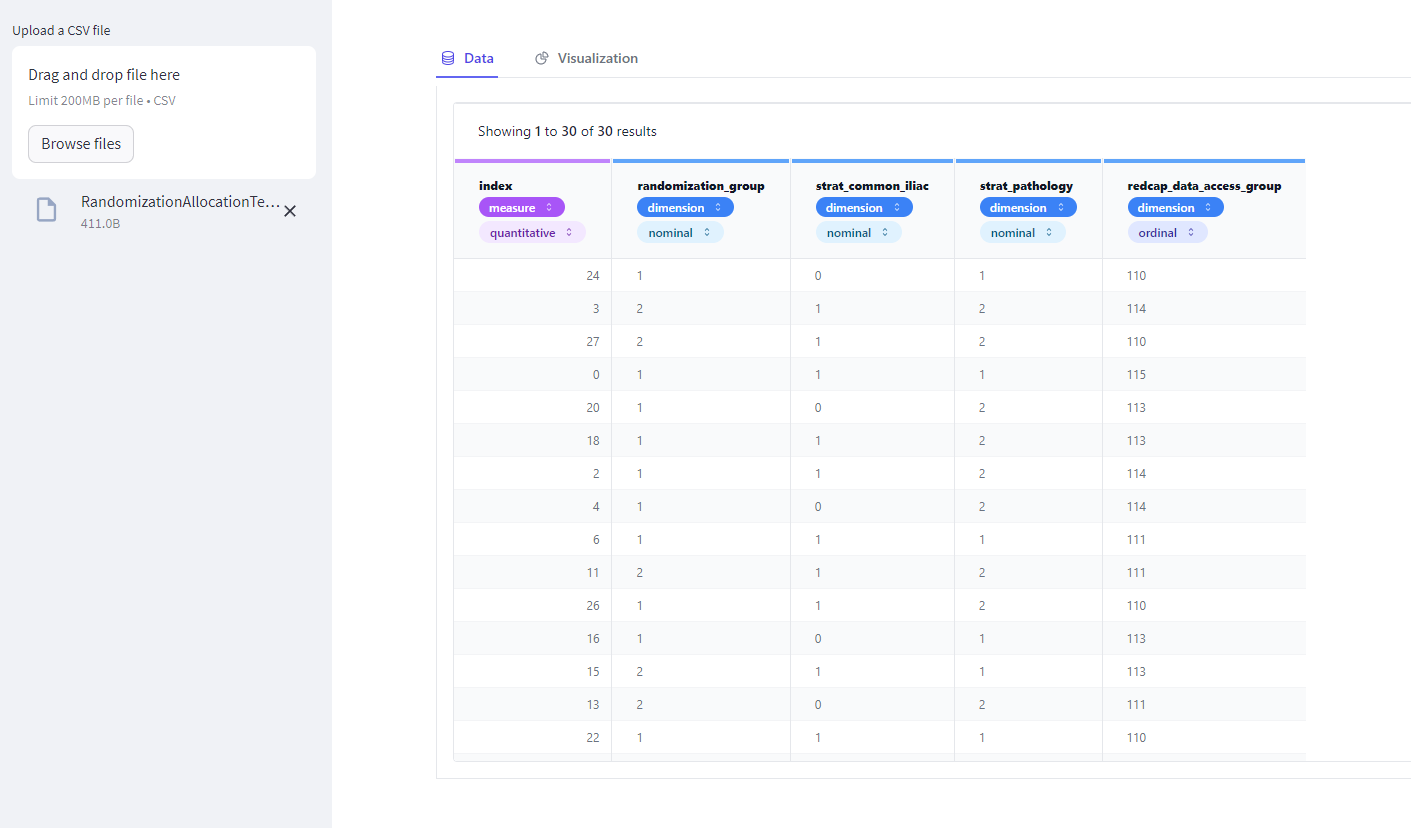Image resolution: width=1411 pixels, height=828 pixels.
Task: Open the dimension dropdown for strat_pathology
Action: click(x=1028, y=207)
